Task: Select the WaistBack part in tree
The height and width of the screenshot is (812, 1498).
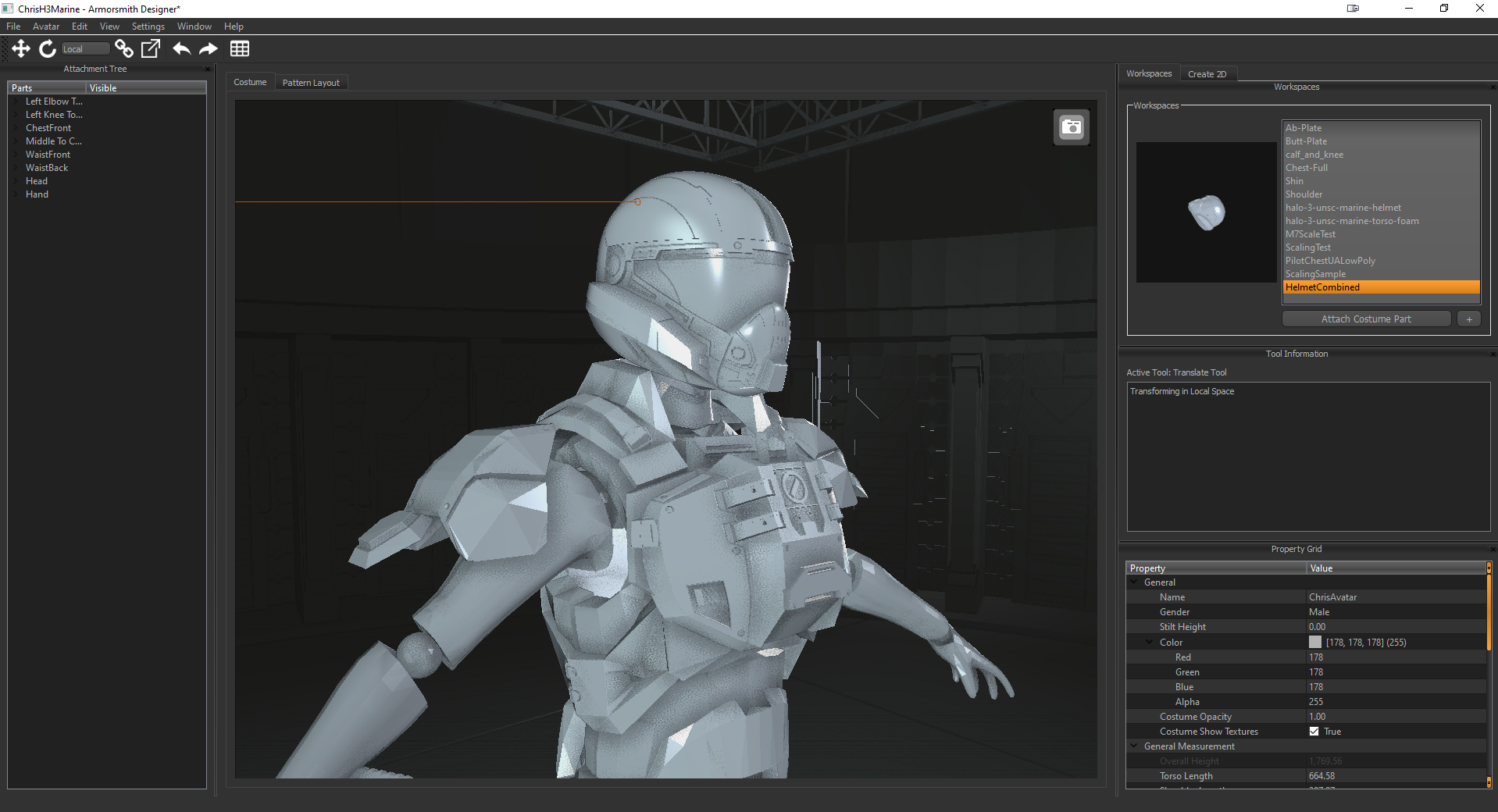Action: (47, 168)
